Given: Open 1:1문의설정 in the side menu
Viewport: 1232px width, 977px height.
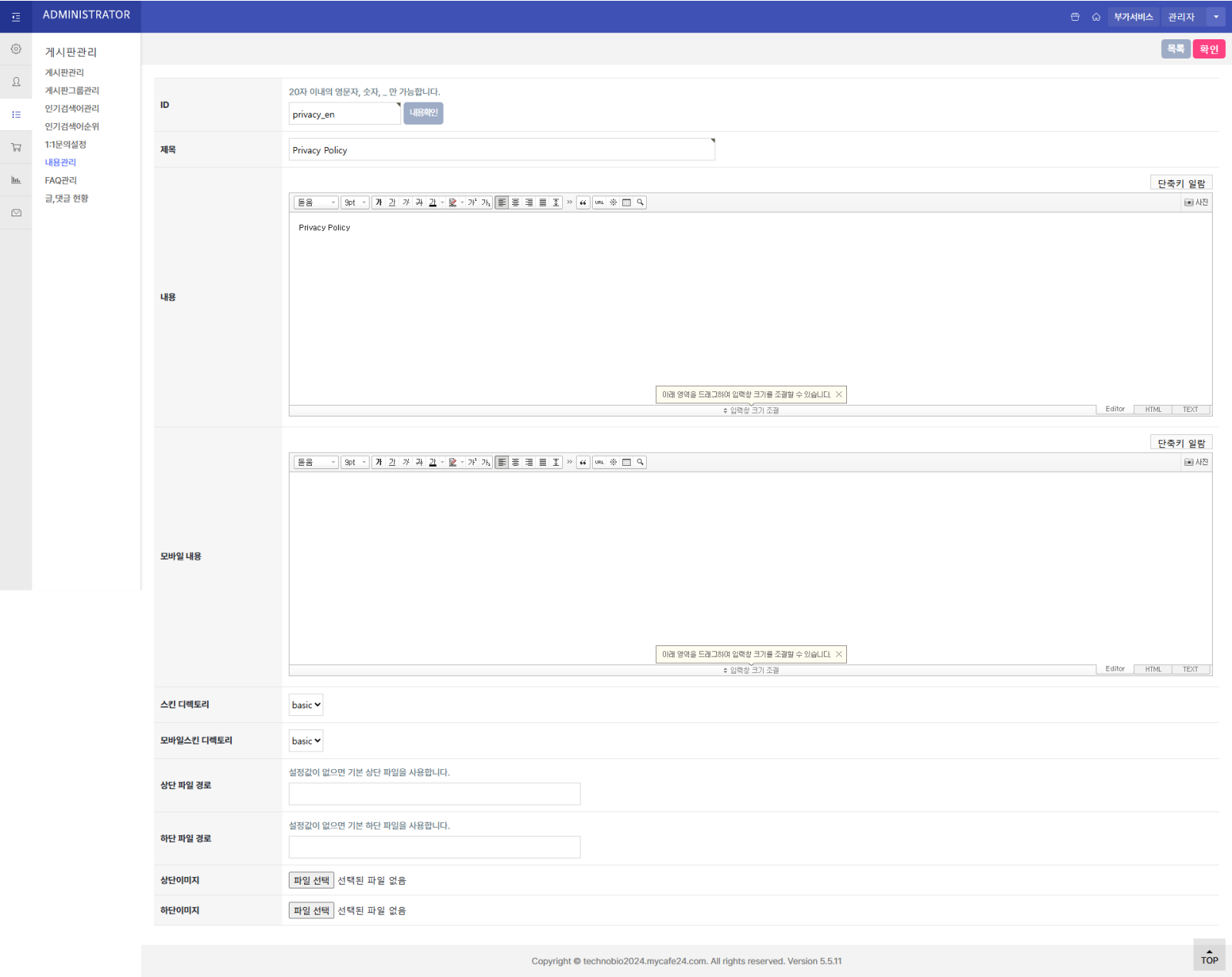Looking at the screenshot, I should 65,145.
